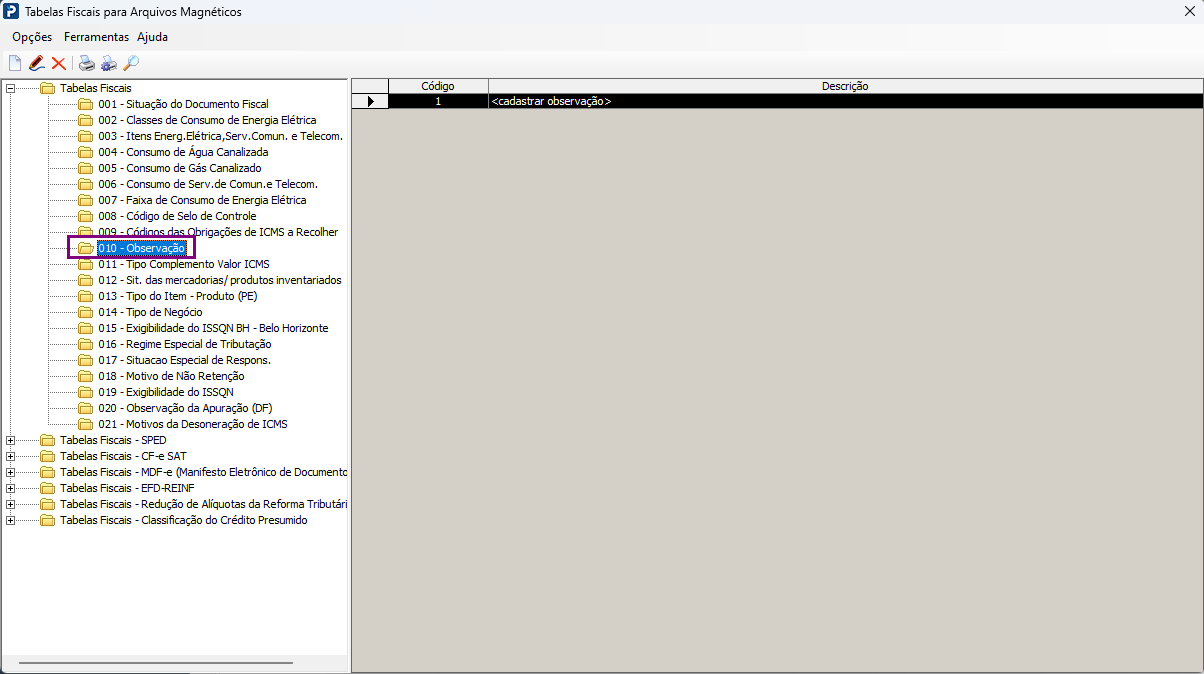Open printer settings gear icon
Viewport: 1204px width, 674px height.
pyautogui.click(x=109, y=64)
